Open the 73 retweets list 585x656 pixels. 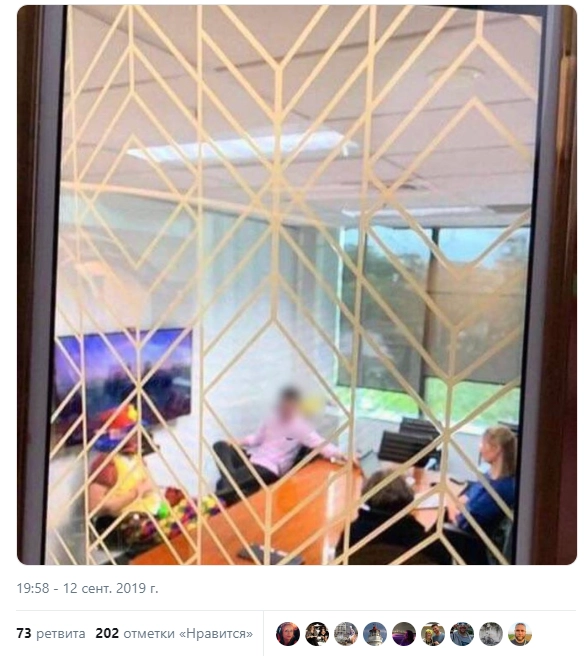pyautogui.click(x=51, y=633)
